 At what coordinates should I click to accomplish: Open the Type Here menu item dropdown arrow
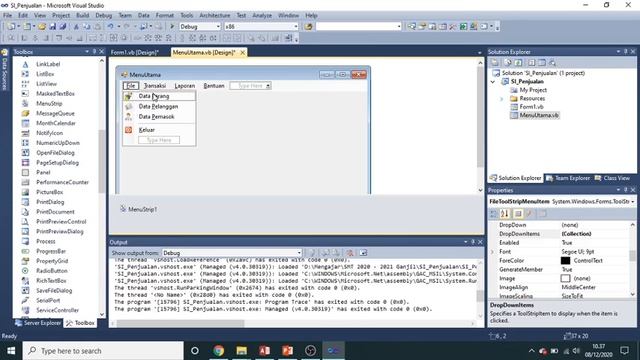268,86
